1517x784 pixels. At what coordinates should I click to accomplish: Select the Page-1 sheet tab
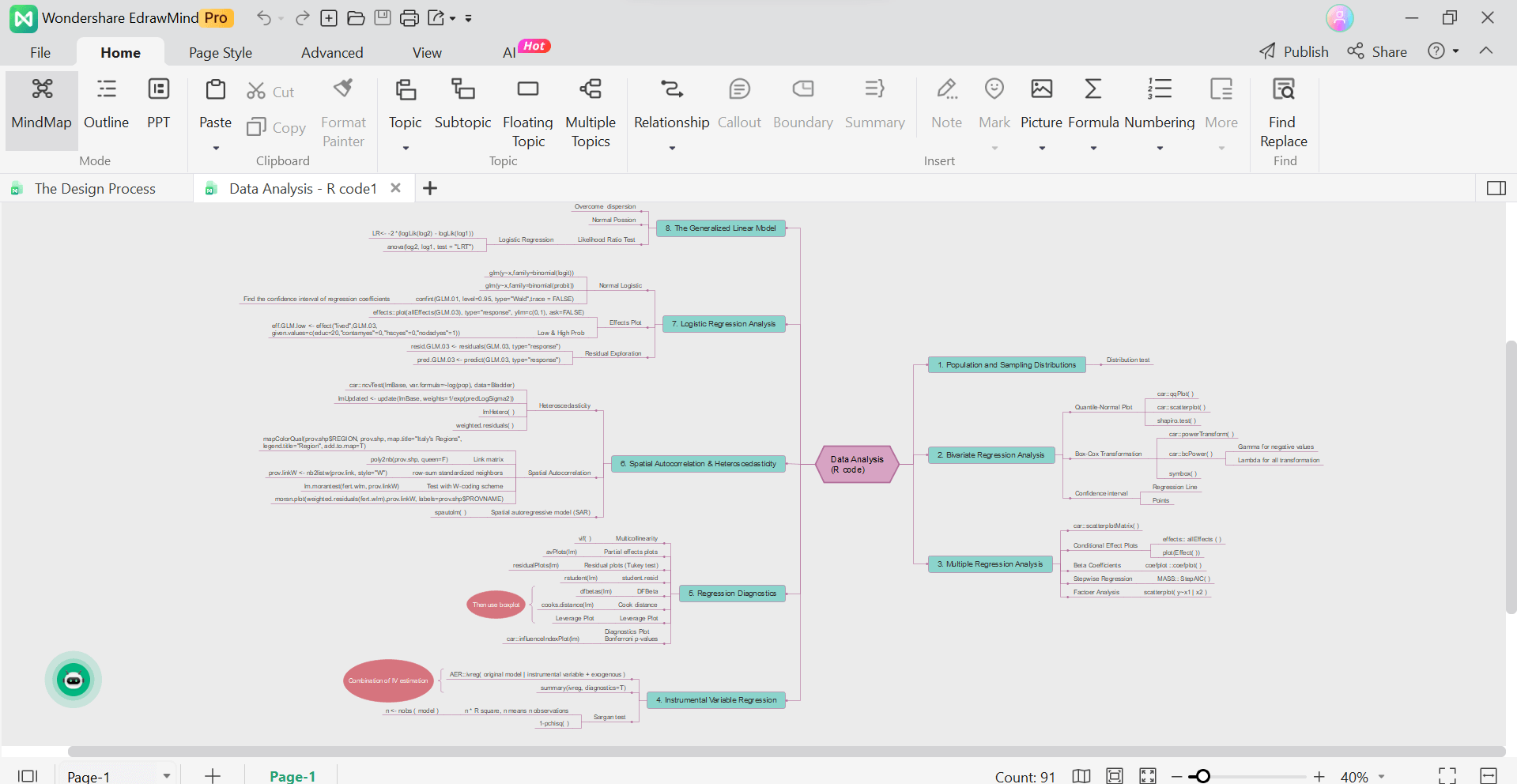(x=292, y=776)
